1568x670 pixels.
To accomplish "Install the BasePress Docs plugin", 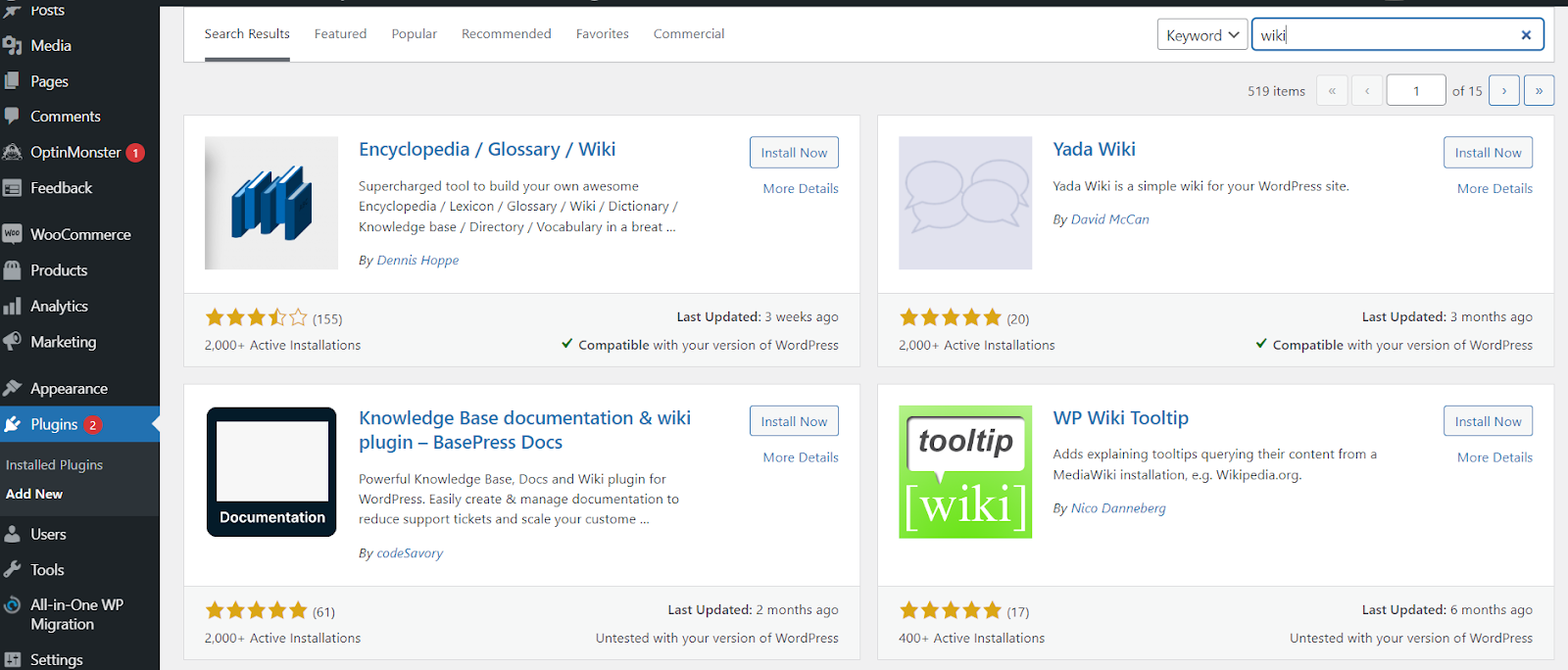I will point(794,421).
